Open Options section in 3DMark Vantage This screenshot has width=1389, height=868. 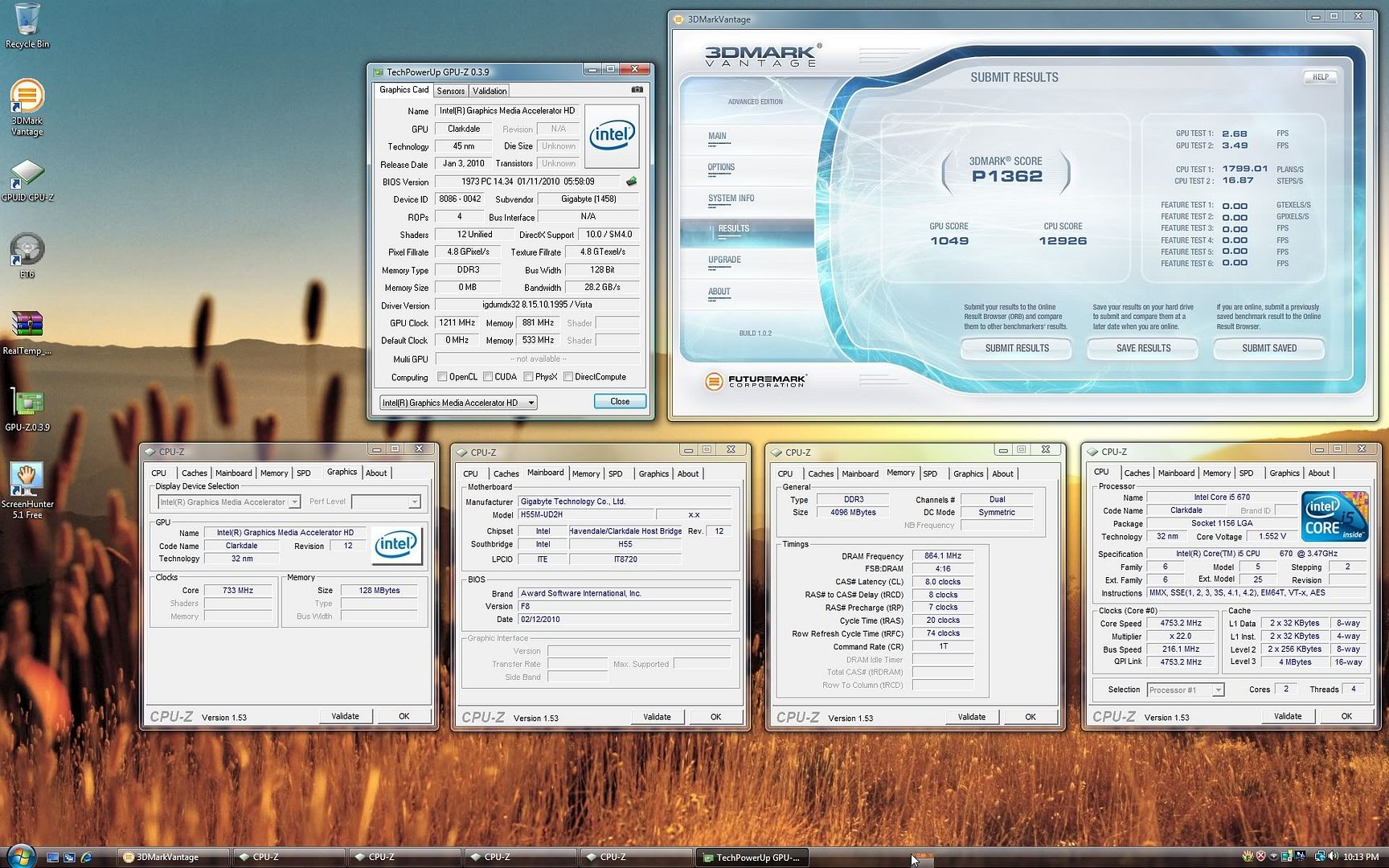point(721,167)
